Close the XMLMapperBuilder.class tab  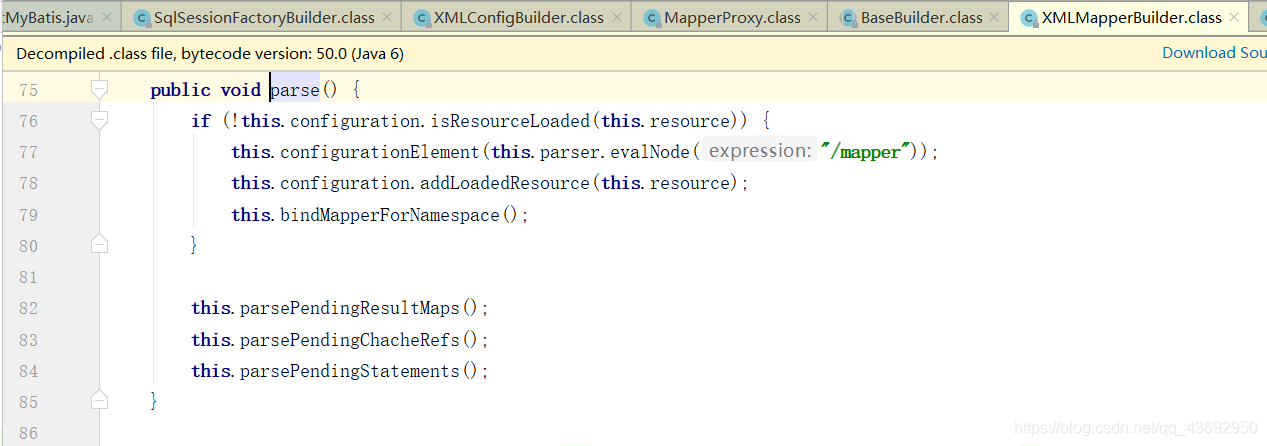(x=1233, y=18)
